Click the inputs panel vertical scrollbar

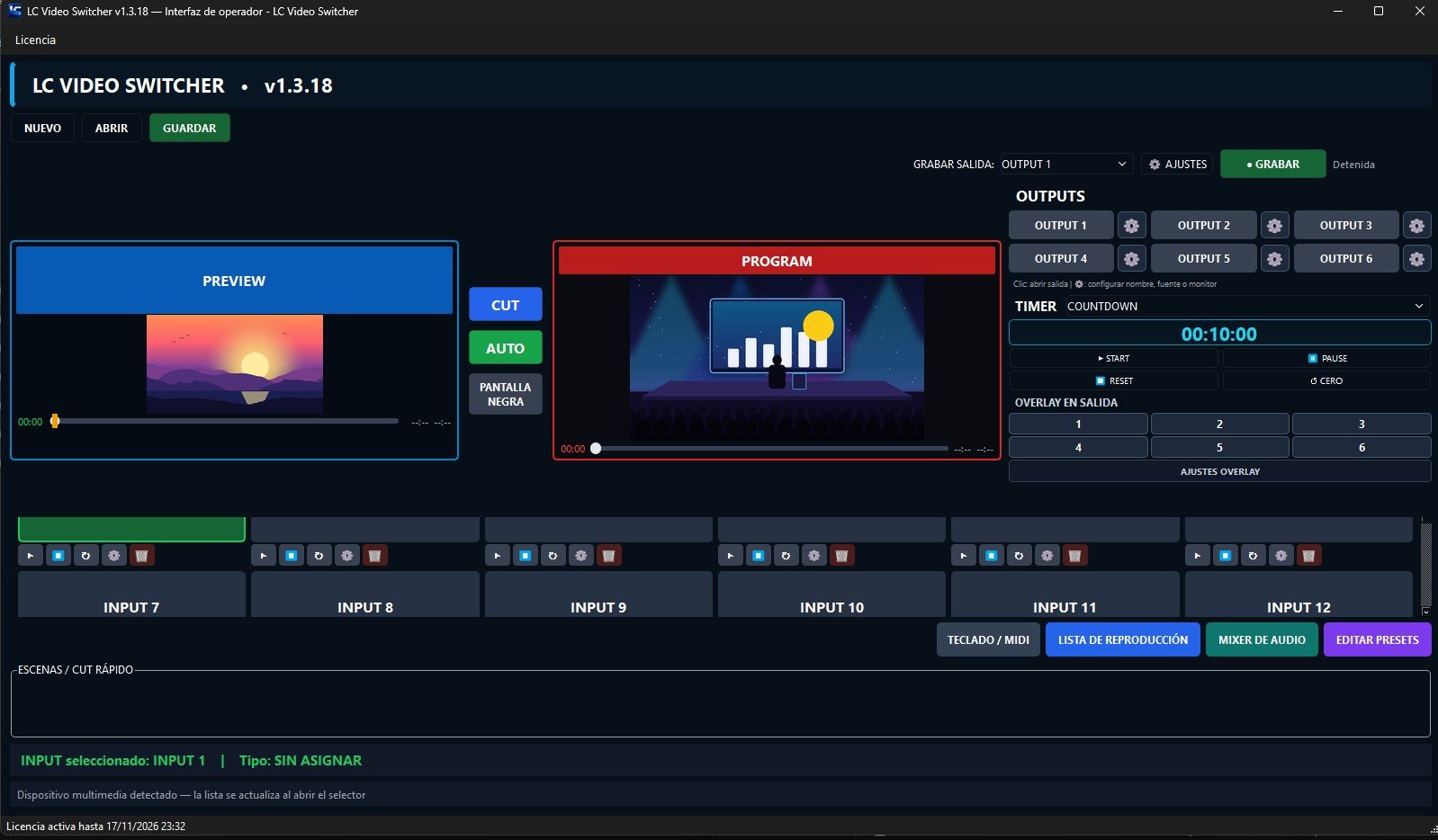1425,567
